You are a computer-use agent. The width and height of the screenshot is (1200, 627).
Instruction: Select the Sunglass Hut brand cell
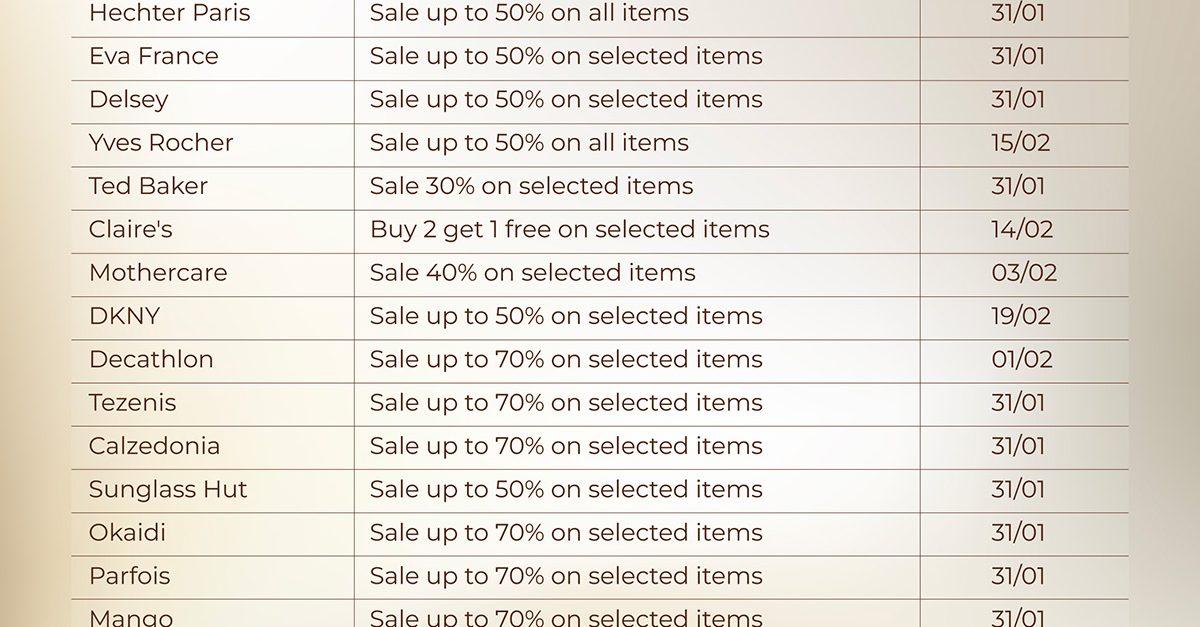coord(167,490)
